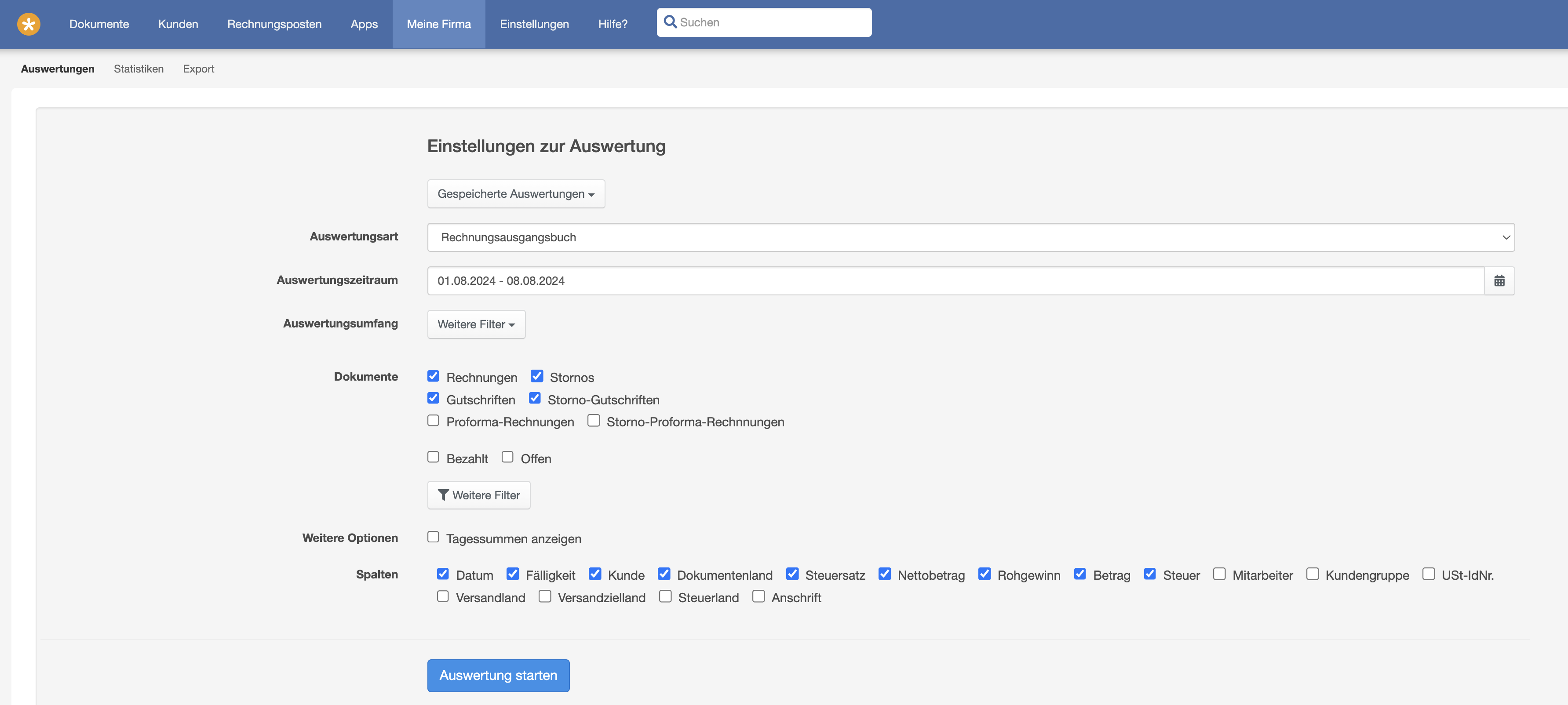Check the USt-IdNr. column checkbox
Image resolution: width=1568 pixels, height=705 pixels.
click(1428, 574)
